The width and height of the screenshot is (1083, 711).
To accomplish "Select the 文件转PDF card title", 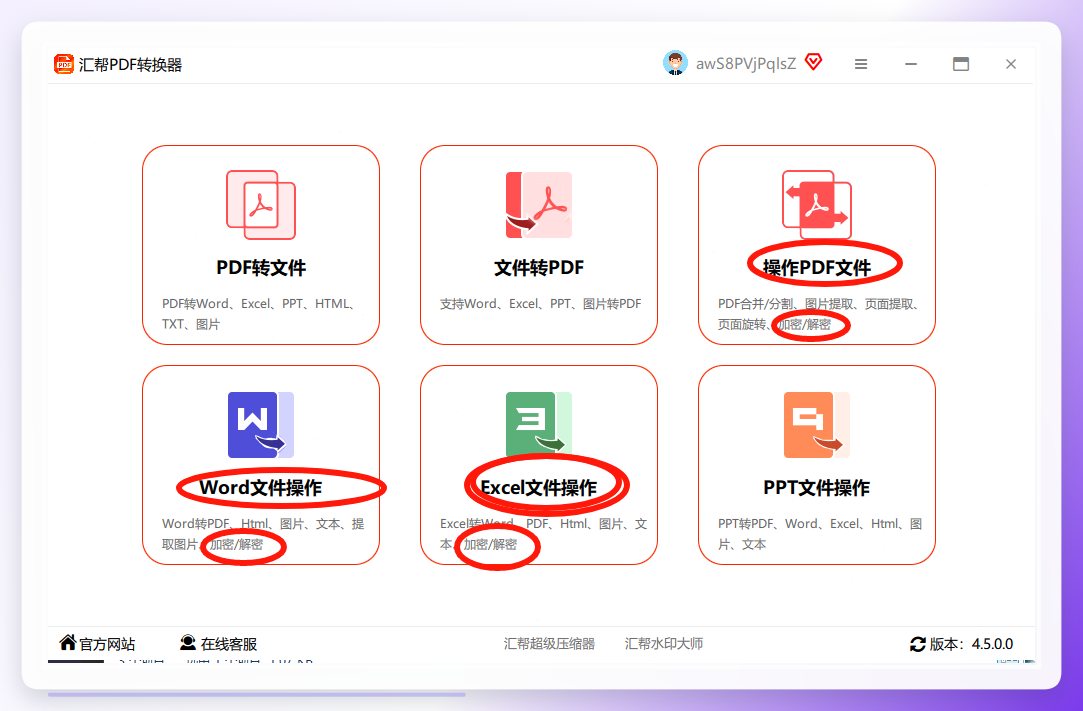I will click(x=539, y=268).
